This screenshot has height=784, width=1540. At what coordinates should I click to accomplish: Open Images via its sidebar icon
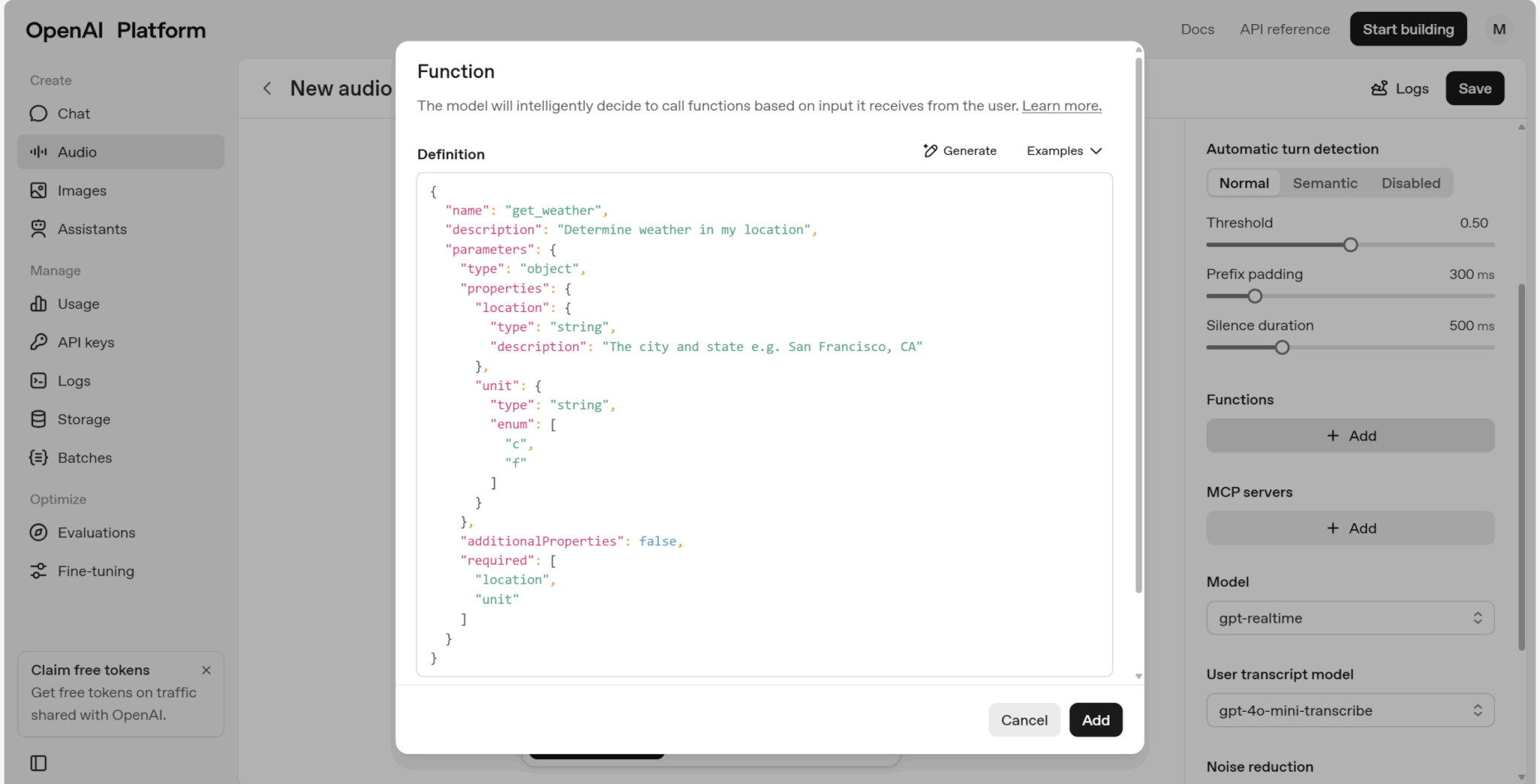(38, 191)
